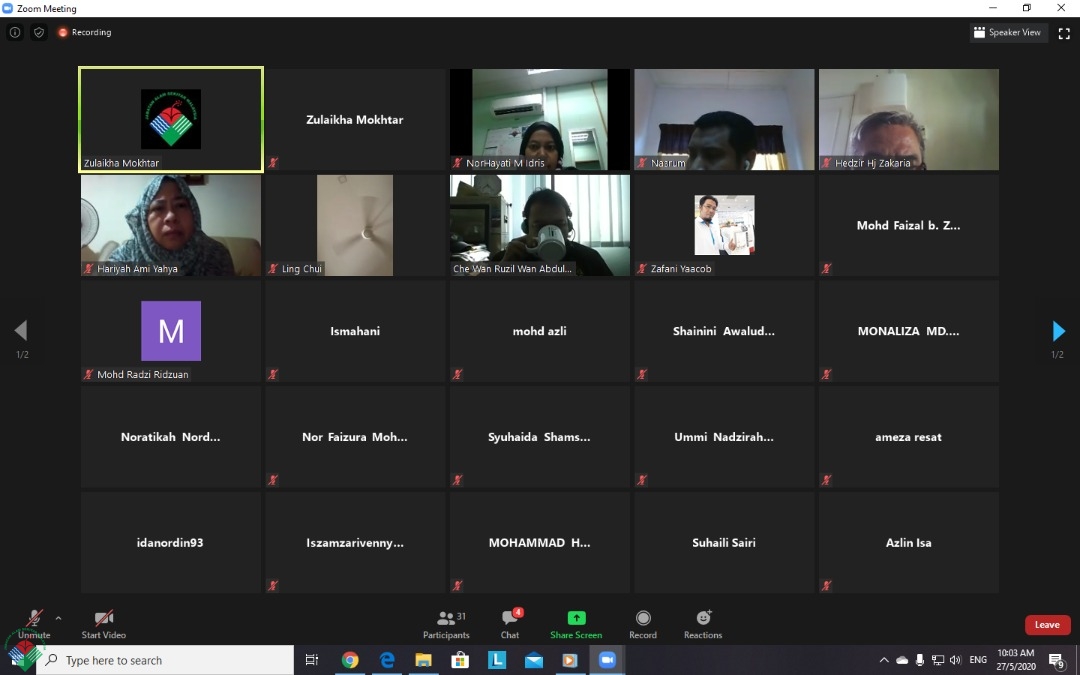Open File Explorer from taskbar
The height and width of the screenshot is (675, 1080).
click(x=424, y=661)
